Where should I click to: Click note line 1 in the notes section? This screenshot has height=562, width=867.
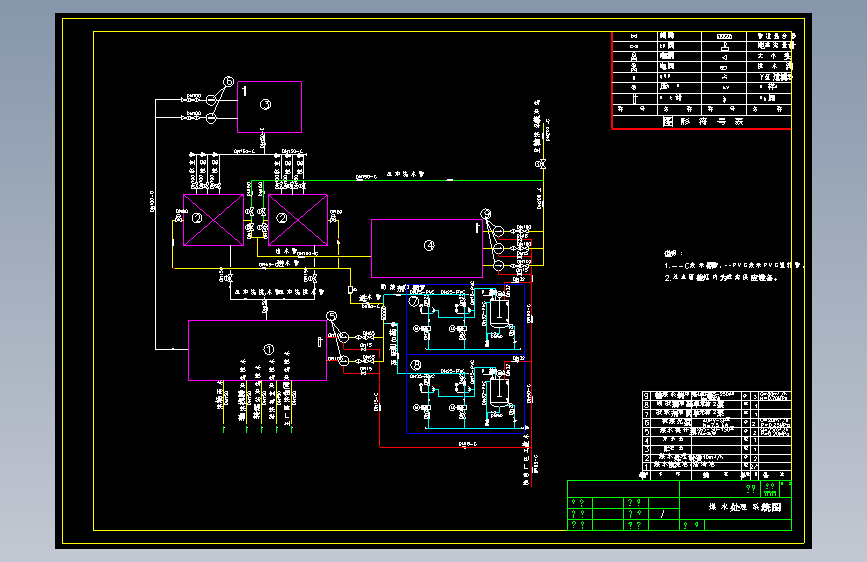[x=733, y=266]
